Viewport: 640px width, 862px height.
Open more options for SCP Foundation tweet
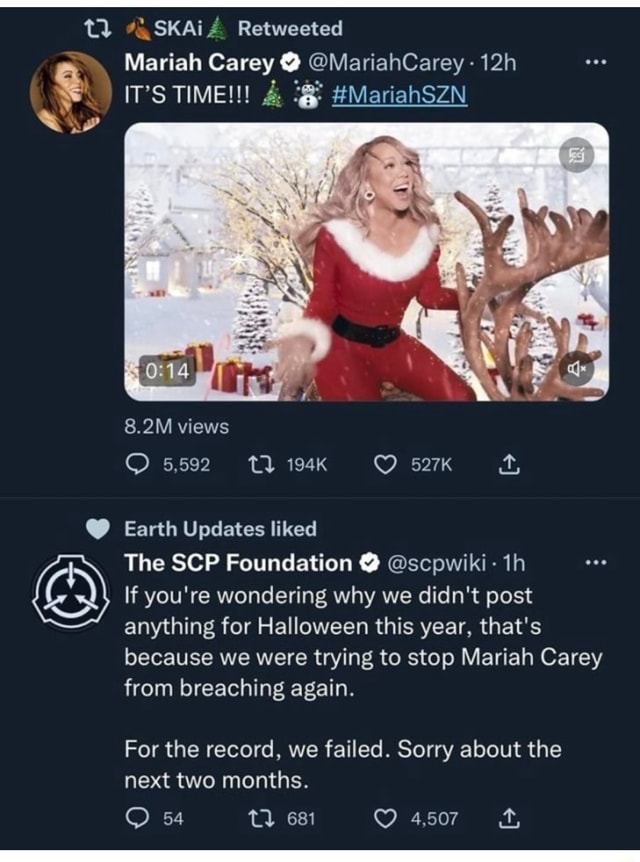[596, 563]
